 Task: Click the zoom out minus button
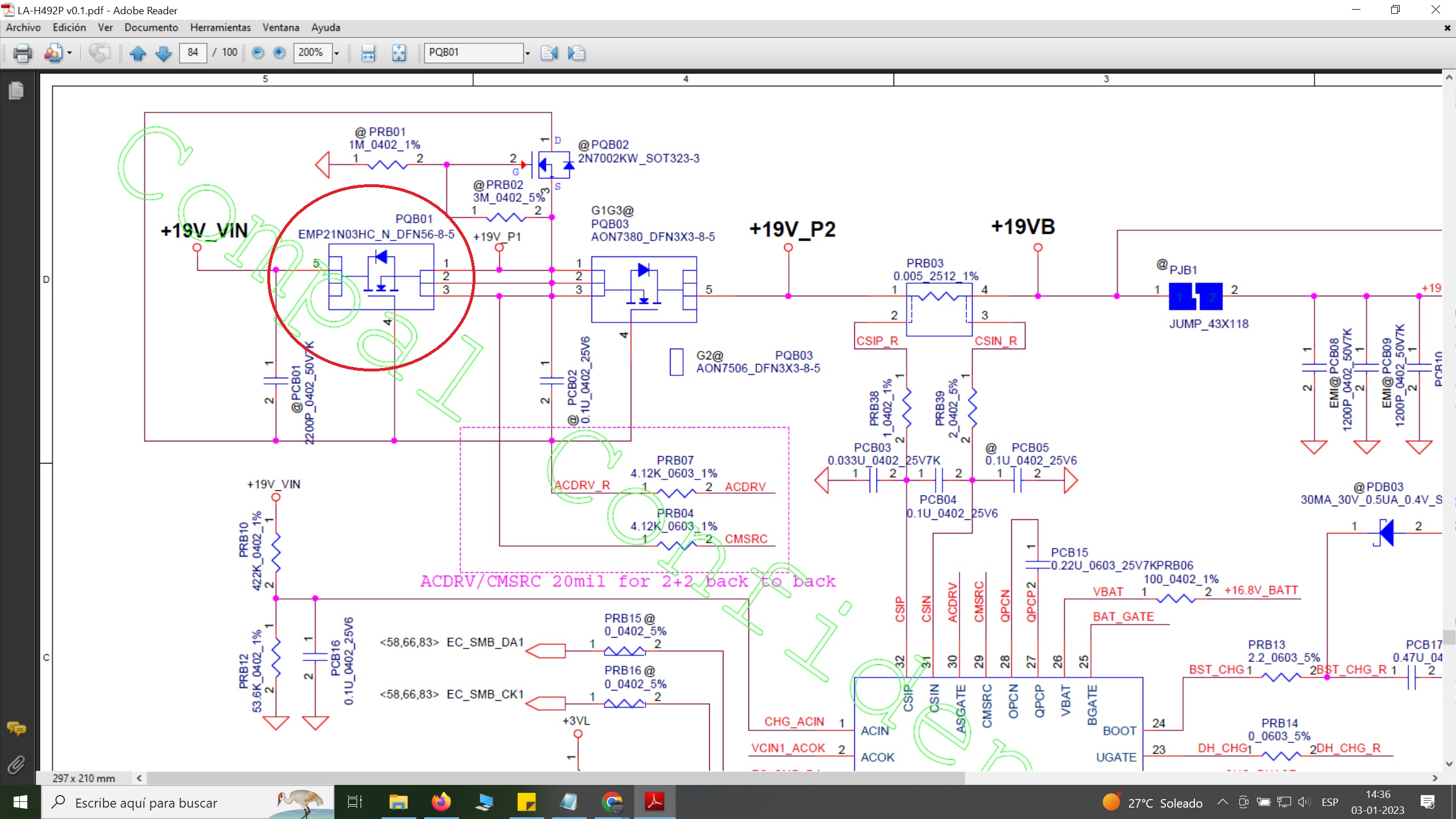(x=258, y=53)
